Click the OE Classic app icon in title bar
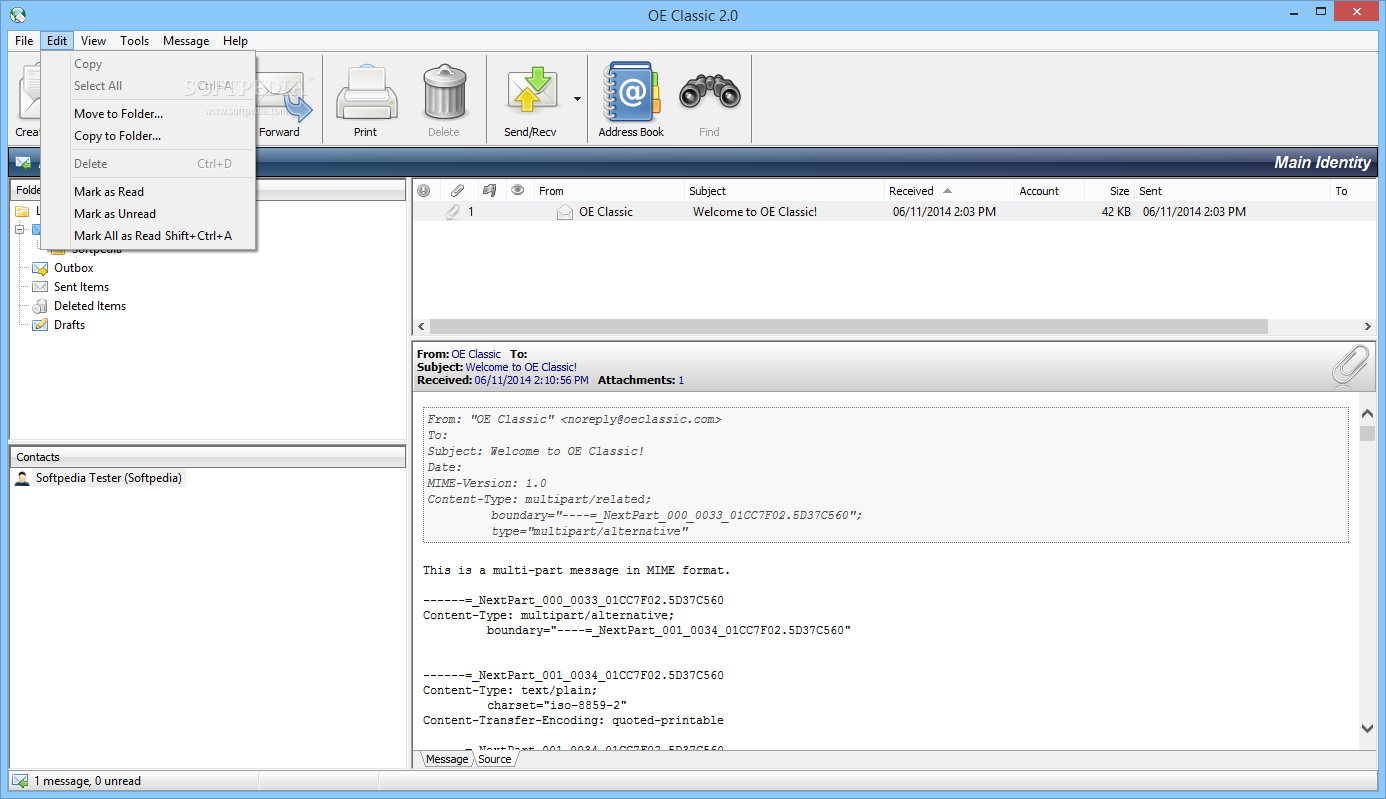The height and width of the screenshot is (799, 1386). coord(17,15)
